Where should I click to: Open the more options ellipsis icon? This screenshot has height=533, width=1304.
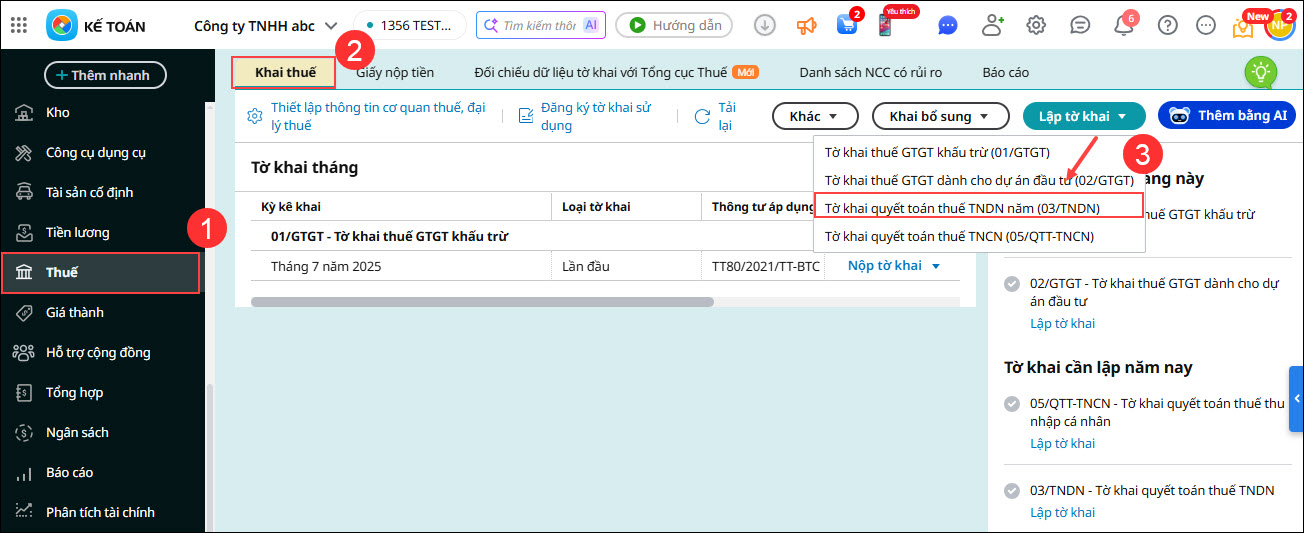point(1206,25)
